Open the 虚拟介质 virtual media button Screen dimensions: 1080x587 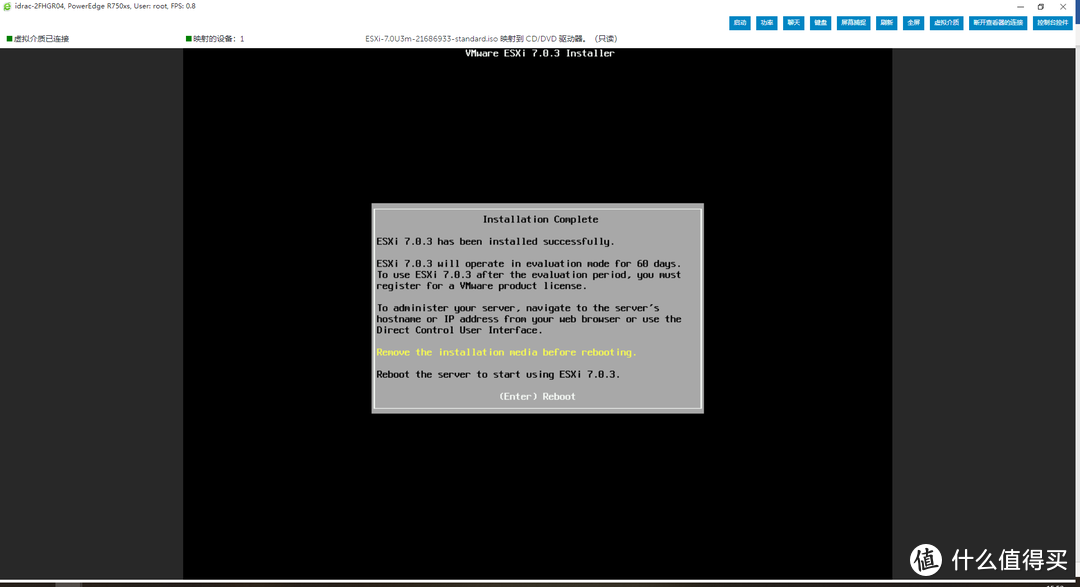(946, 23)
